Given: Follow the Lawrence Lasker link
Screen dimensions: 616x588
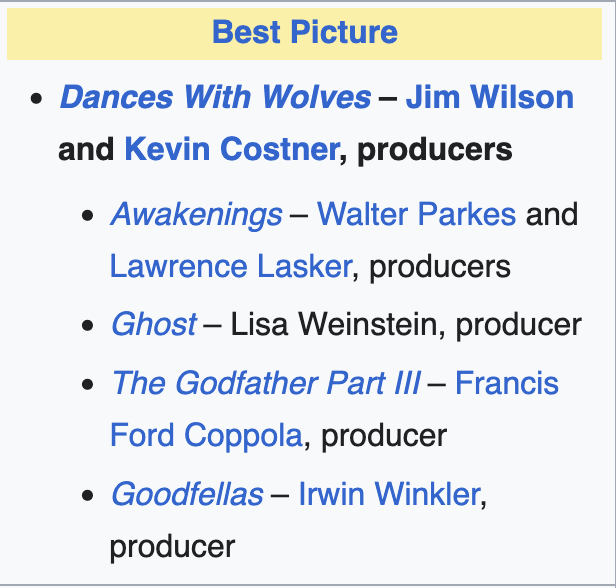Looking at the screenshot, I should 231,266.
